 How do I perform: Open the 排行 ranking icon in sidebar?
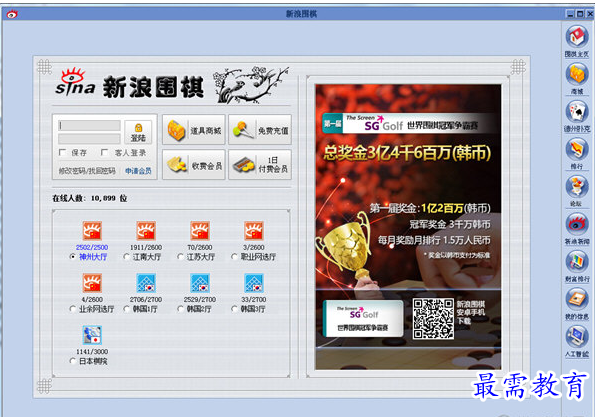(577, 148)
